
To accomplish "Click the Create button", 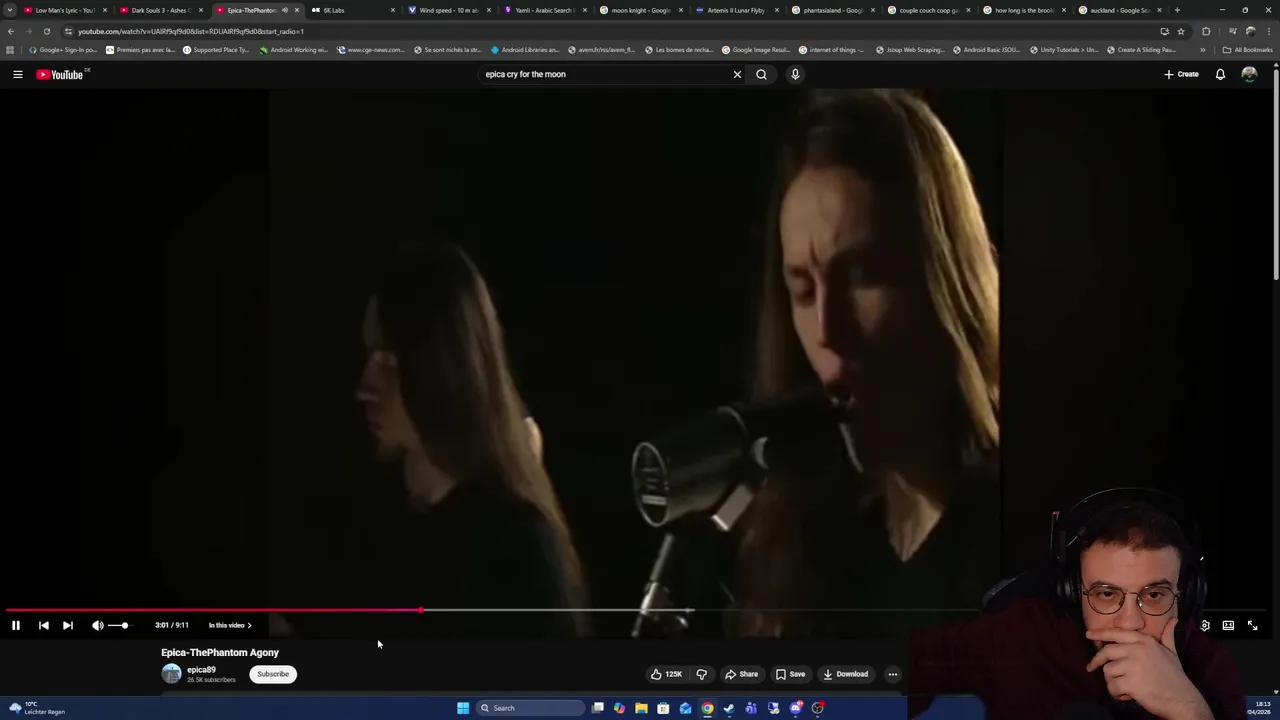I will tap(1181, 74).
